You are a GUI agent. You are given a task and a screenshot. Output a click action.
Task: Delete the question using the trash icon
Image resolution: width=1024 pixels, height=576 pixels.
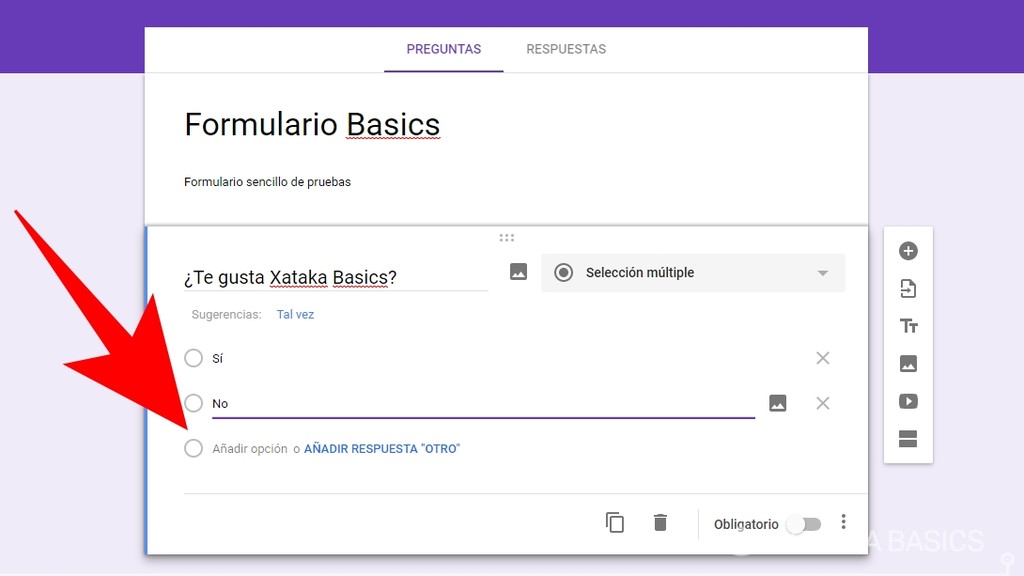point(660,522)
